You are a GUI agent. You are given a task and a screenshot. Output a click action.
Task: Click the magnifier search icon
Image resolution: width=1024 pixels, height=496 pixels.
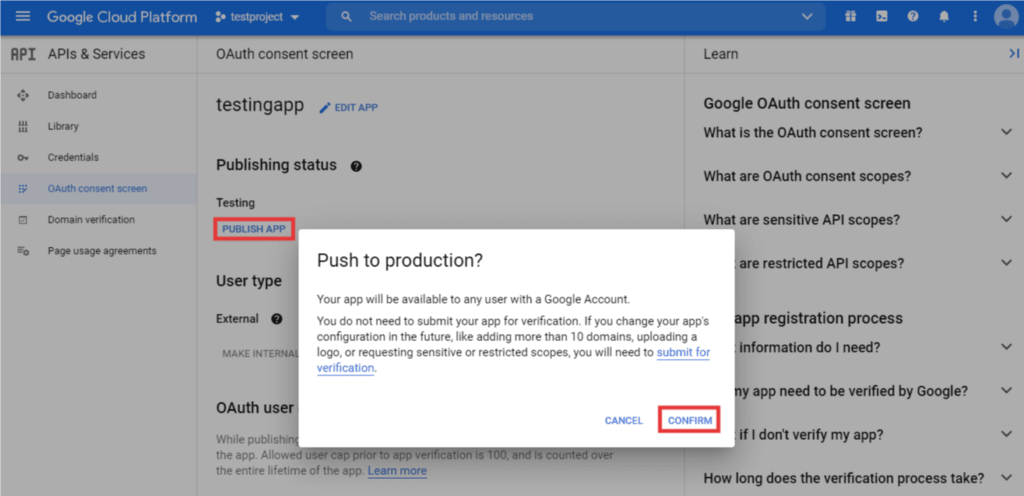point(347,17)
